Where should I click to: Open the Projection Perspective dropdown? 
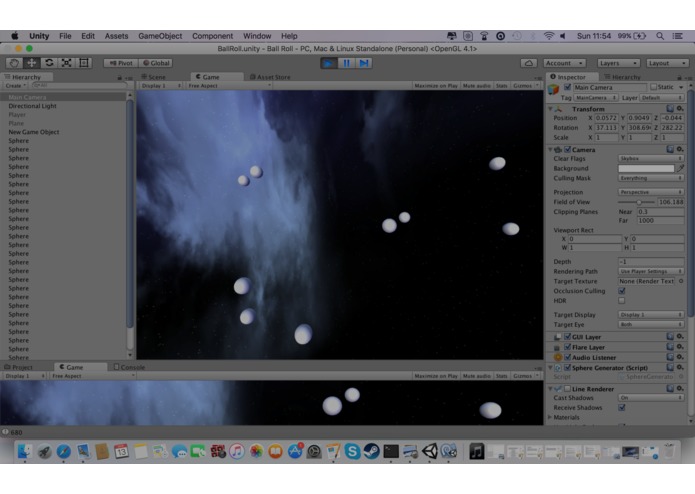tap(651, 192)
